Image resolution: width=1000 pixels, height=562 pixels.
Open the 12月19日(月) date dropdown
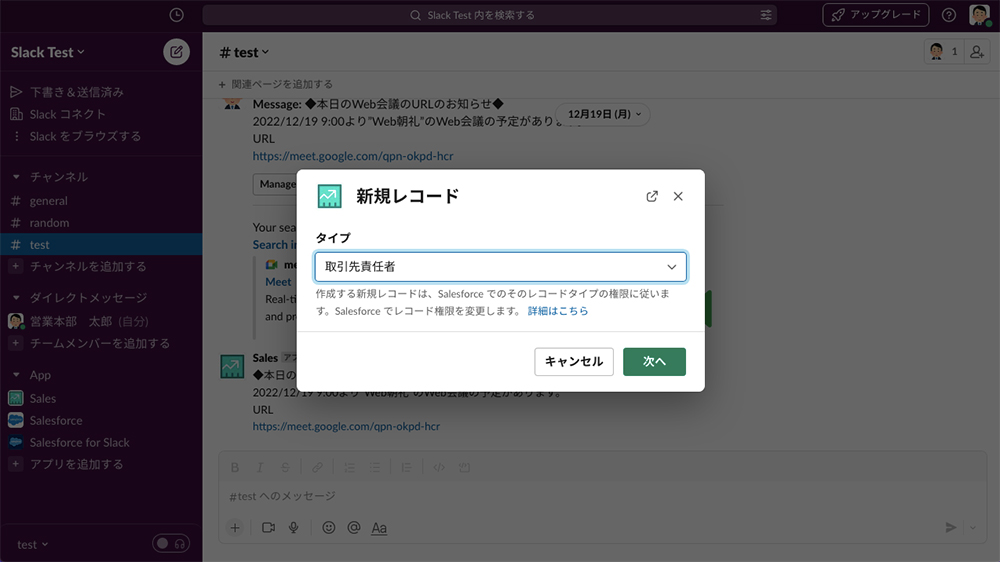603,114
